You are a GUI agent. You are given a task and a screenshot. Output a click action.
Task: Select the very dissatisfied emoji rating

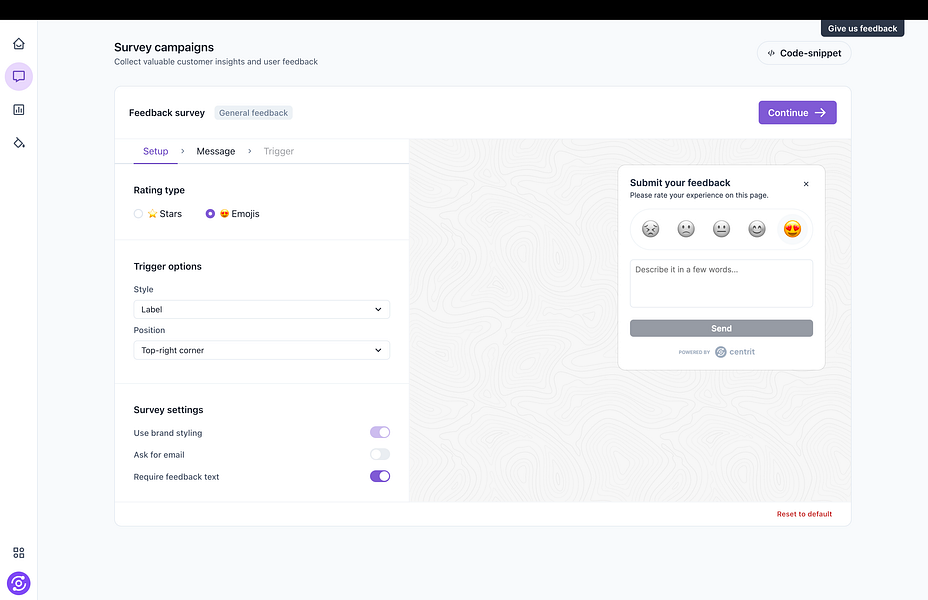650,229
